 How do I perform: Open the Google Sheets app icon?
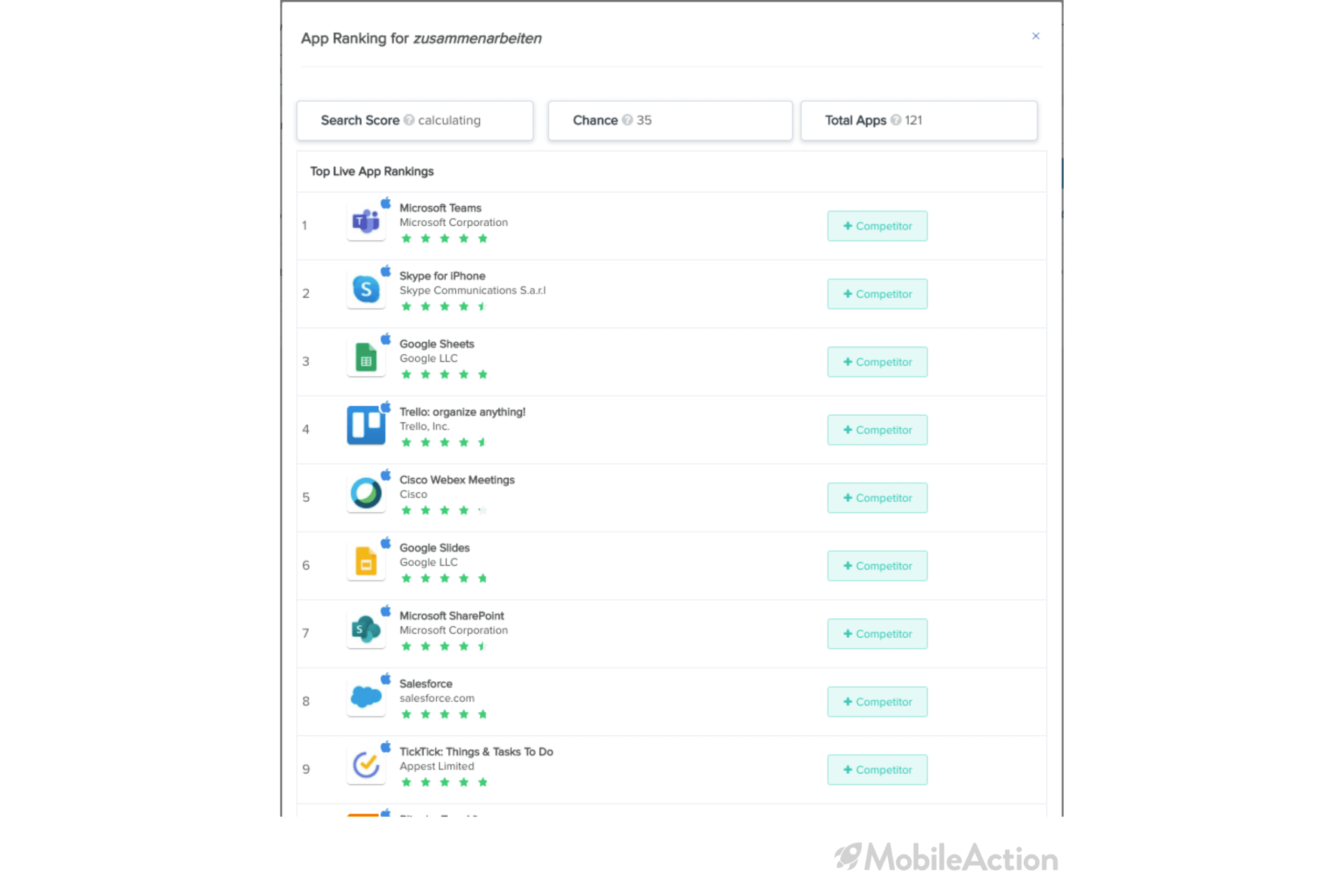coord(366,357)
